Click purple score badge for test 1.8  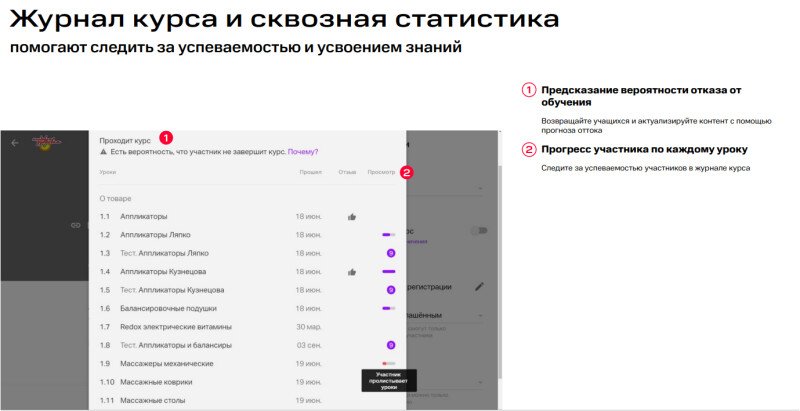(391, 345)
